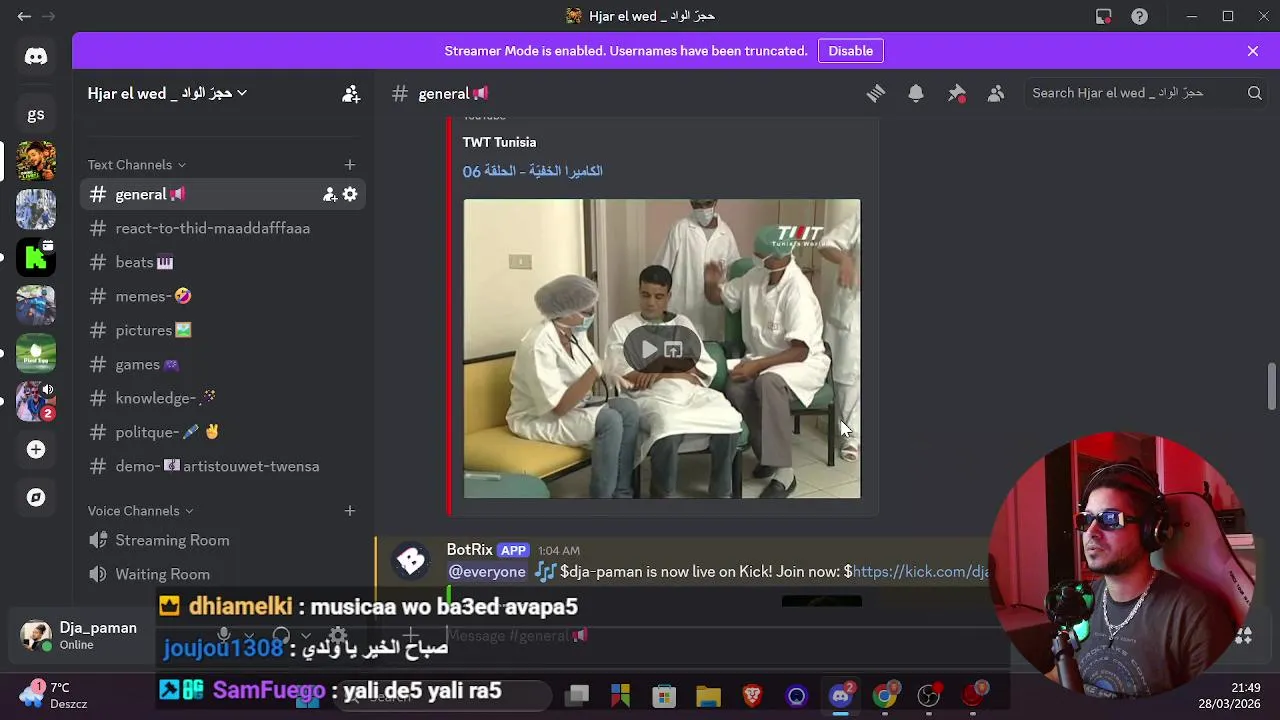1280x720 pixels.
Task: Select the 'gs' server icon
Action: (36, 114)
